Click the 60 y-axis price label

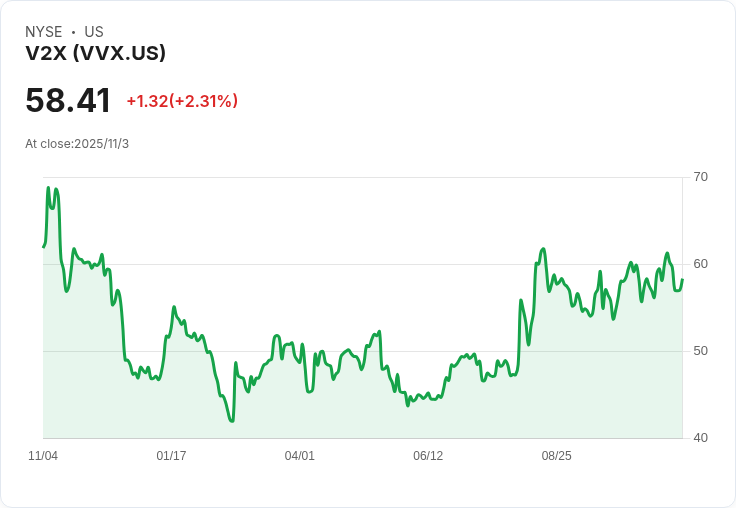[x=700, y=264]
